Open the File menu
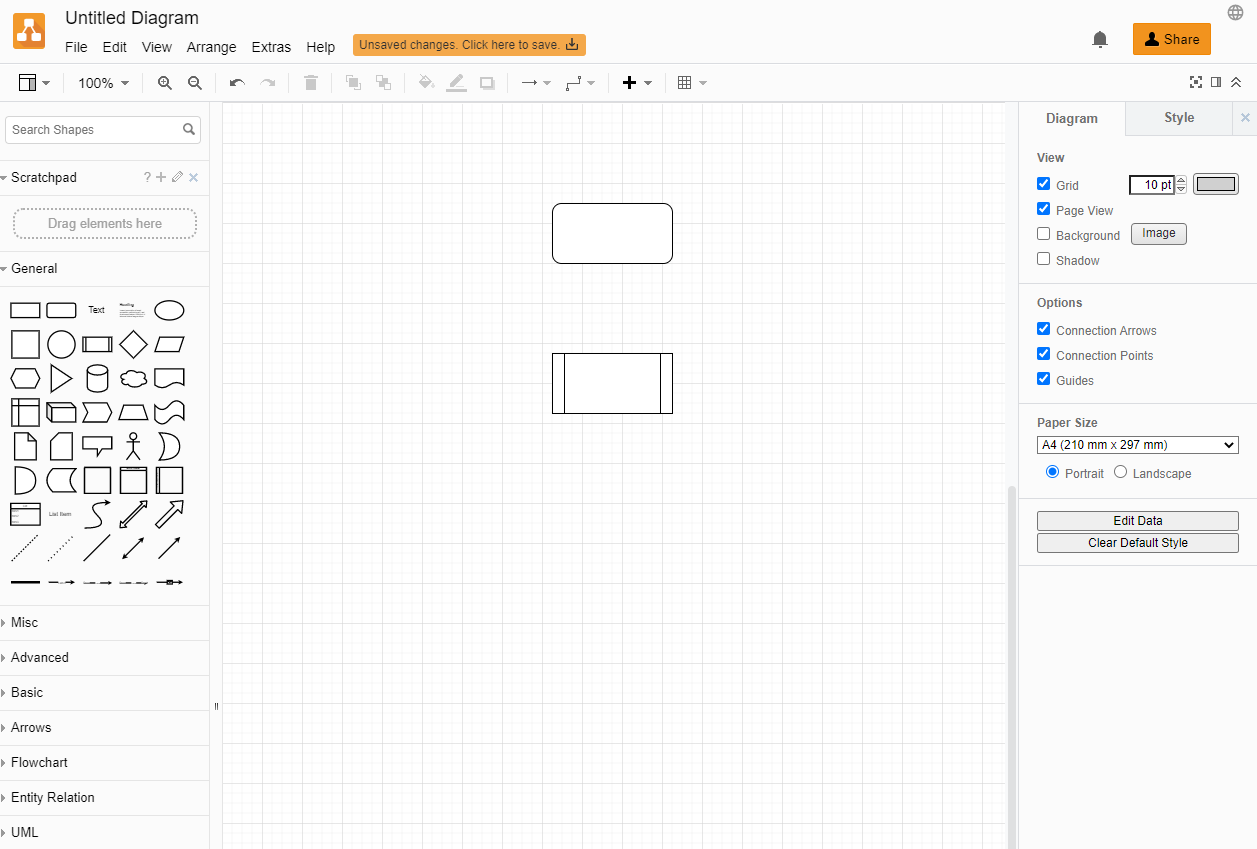This screenshot has height=849, width=1257. point(76,47)
